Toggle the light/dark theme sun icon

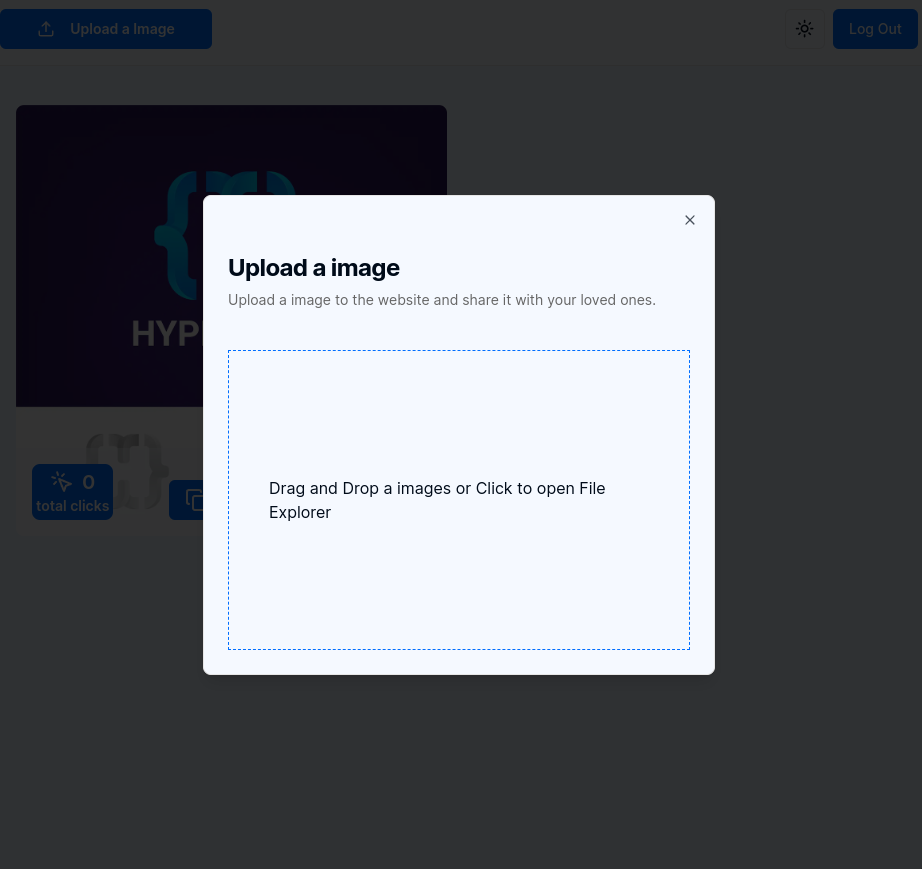pos(804,29)
